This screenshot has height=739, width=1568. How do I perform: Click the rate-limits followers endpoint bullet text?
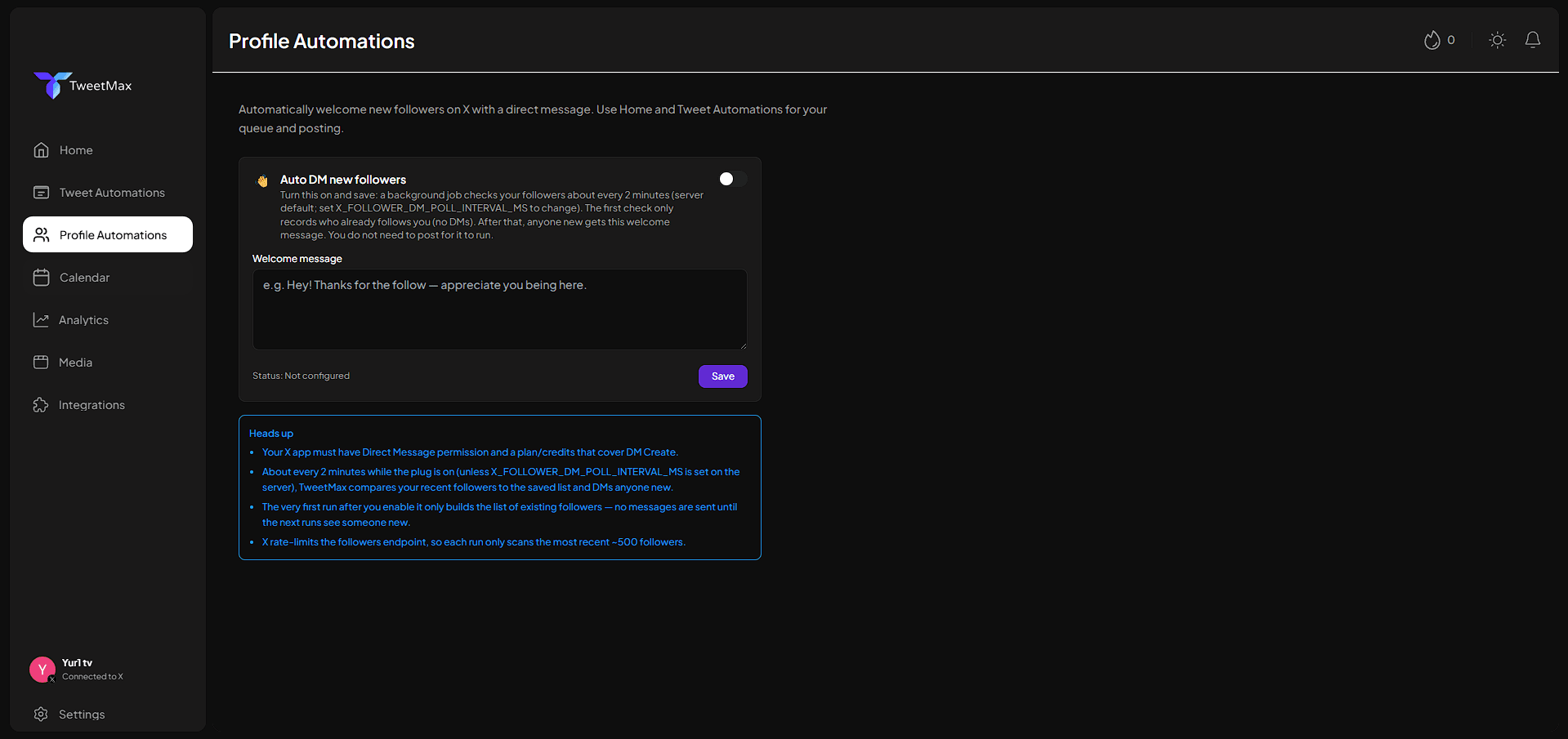point(474,542)
